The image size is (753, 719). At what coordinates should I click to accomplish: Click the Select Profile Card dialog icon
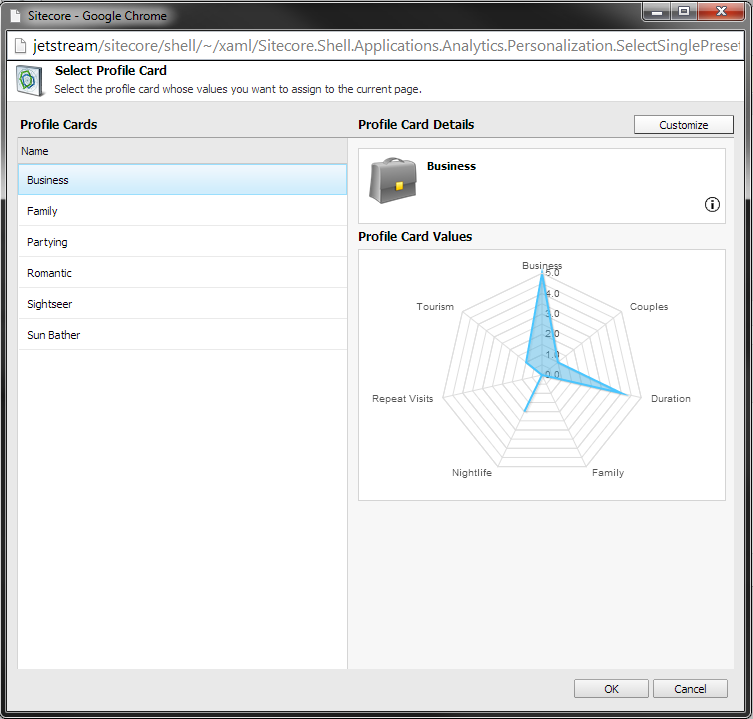[30, 81]
